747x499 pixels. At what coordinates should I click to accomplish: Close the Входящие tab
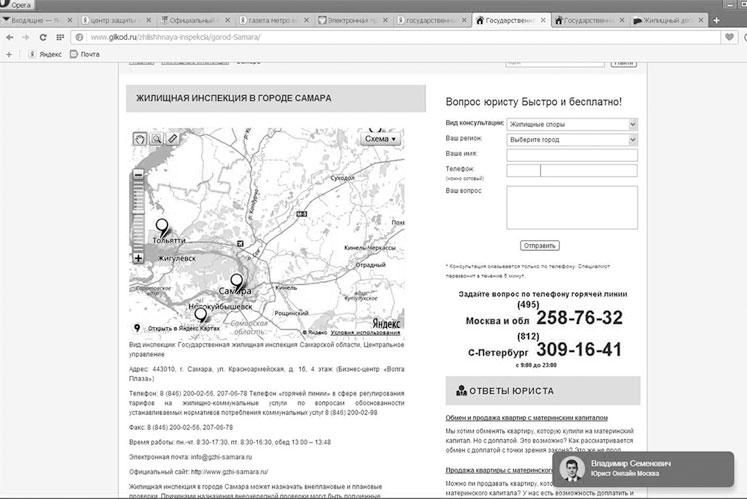click(70, 20)
